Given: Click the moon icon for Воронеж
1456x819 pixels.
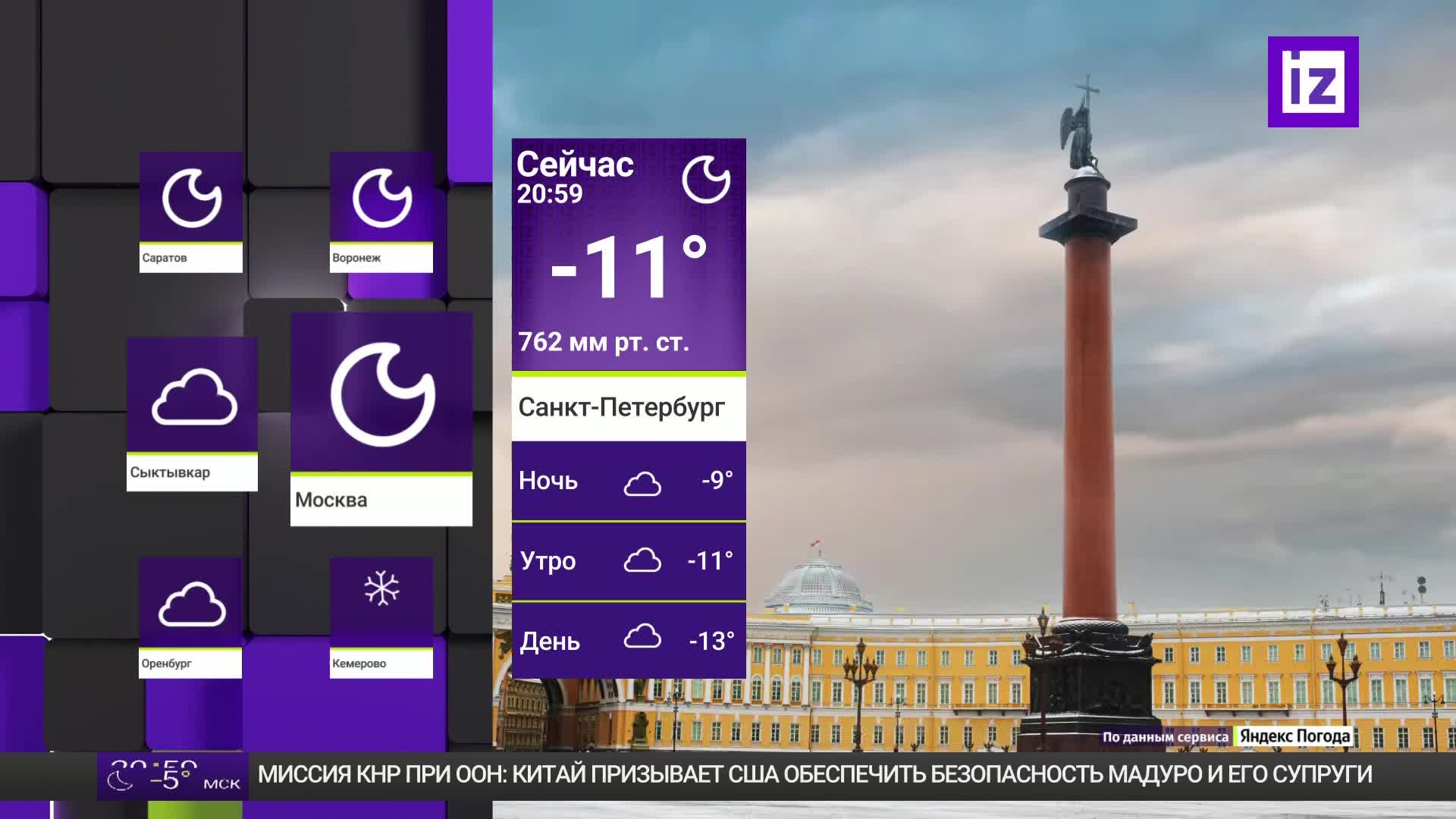Looking at the screenshot, I should [x=381, y=199].
